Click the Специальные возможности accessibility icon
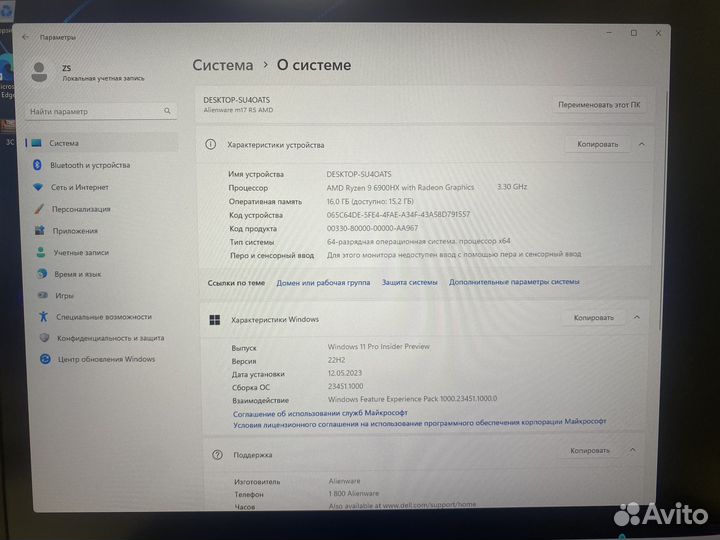The height and width of the screenshot is (540, 720). pyautogui.click(x=44, y=316)
